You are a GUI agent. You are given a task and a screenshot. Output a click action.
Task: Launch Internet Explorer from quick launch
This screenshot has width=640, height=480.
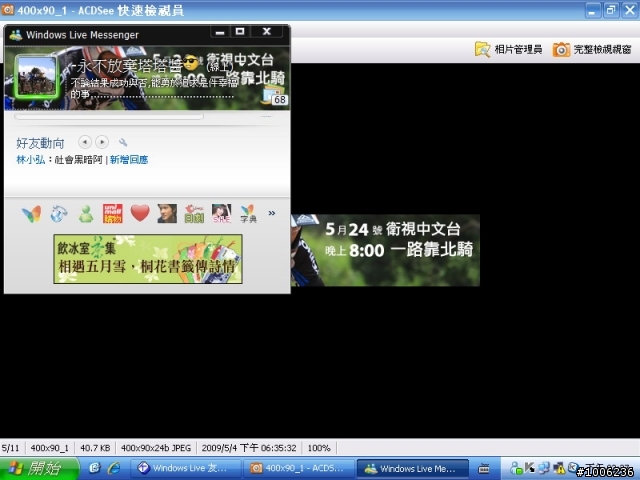click(114, 468)
